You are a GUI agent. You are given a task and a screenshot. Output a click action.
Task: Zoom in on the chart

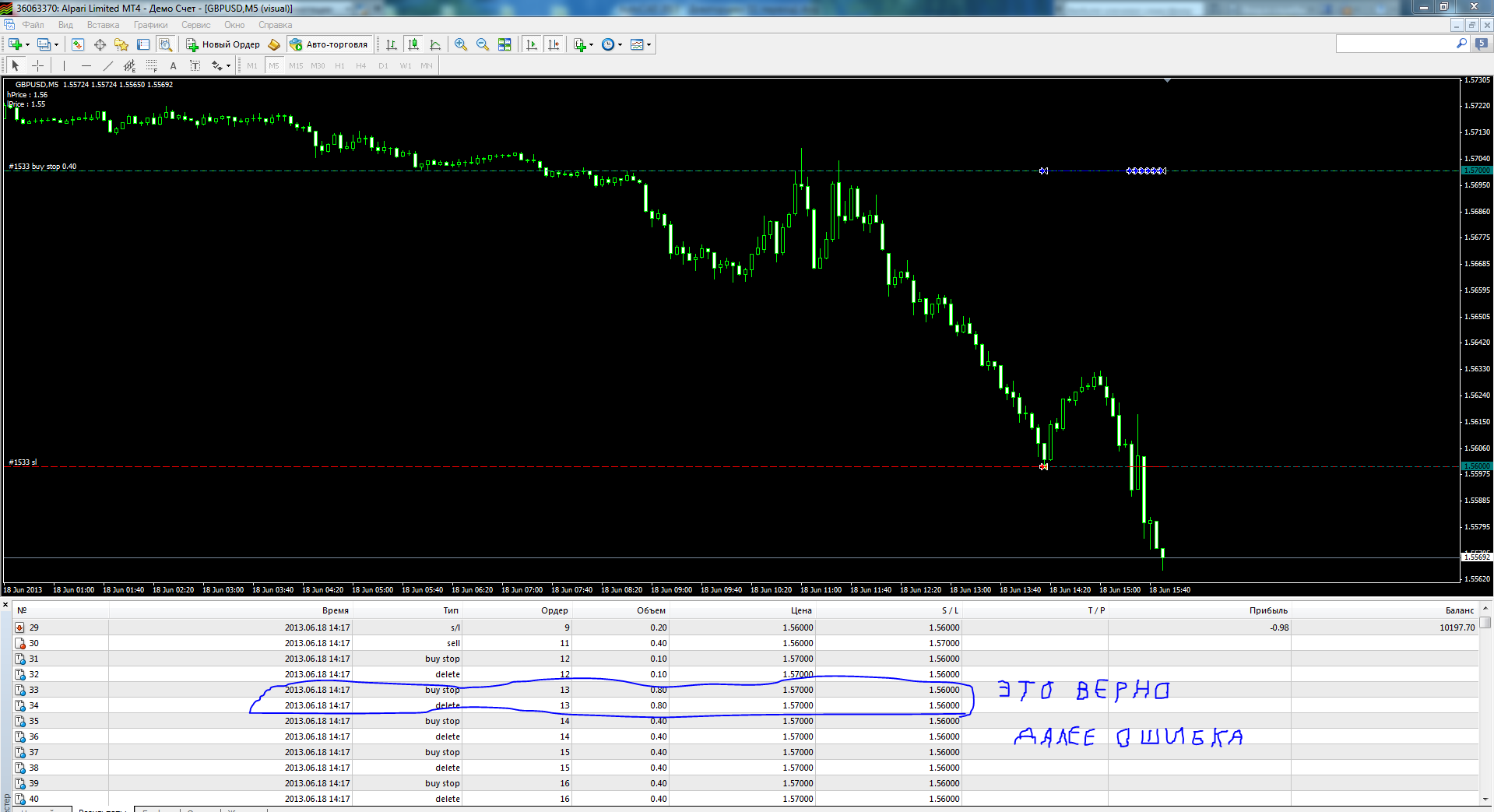click(461, 44)
